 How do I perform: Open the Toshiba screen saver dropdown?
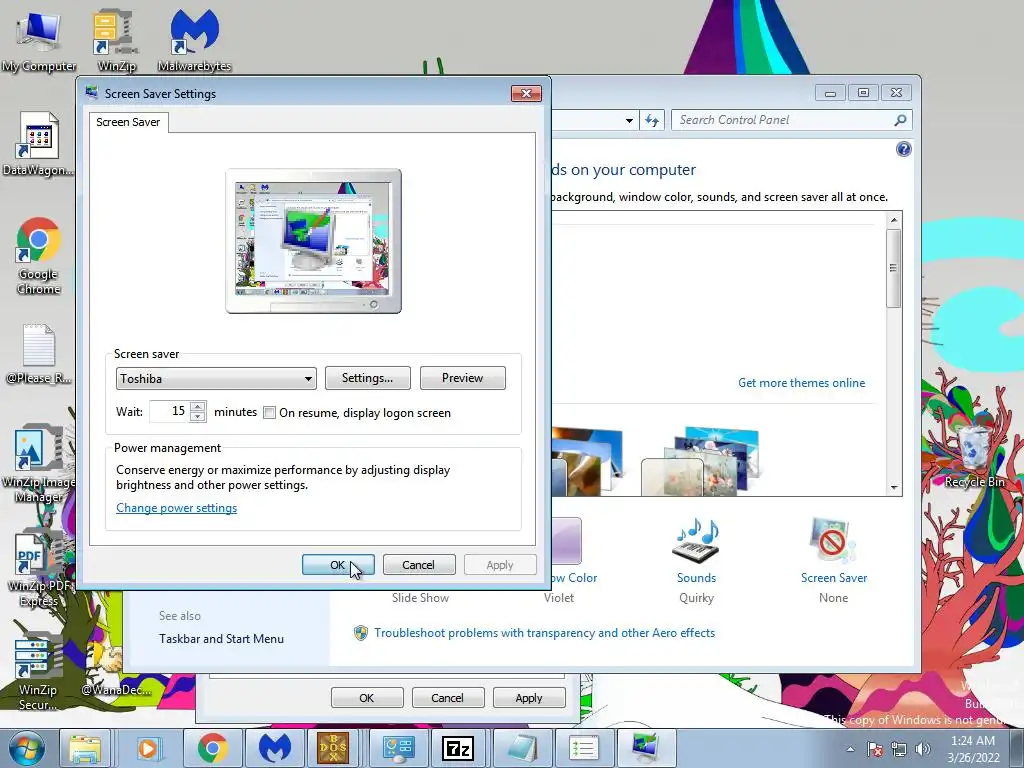pyautogui.click(x=216, y=379)
